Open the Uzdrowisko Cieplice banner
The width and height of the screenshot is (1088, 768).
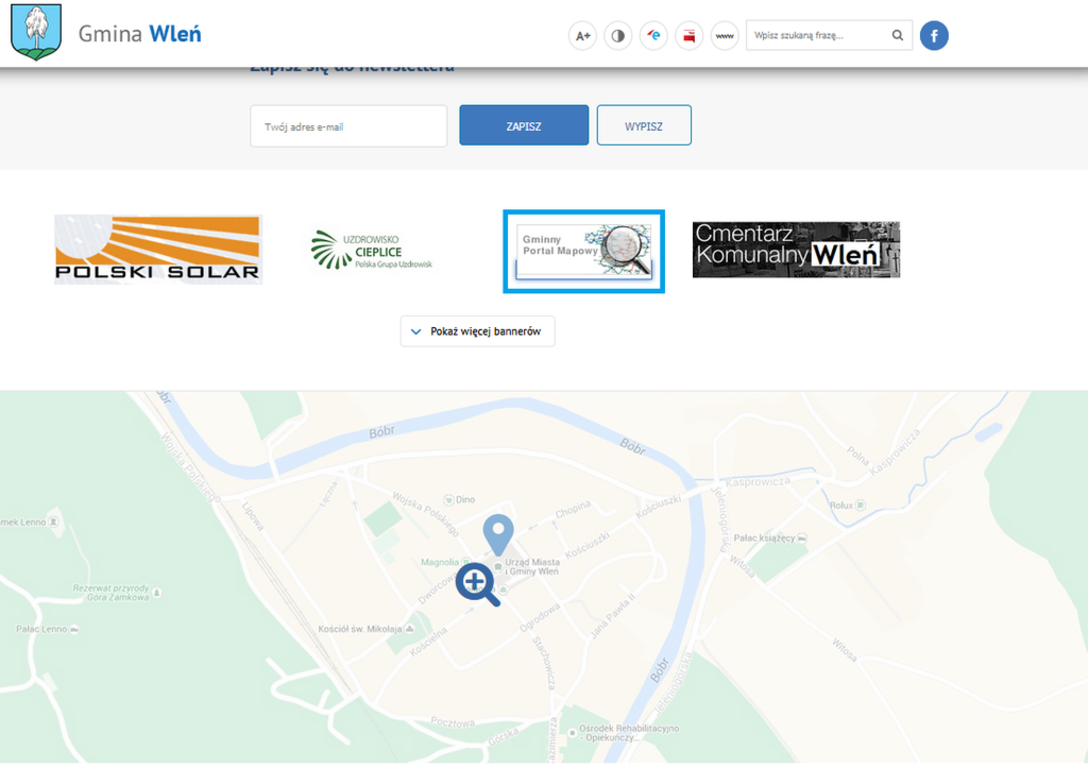coord(372,250)
